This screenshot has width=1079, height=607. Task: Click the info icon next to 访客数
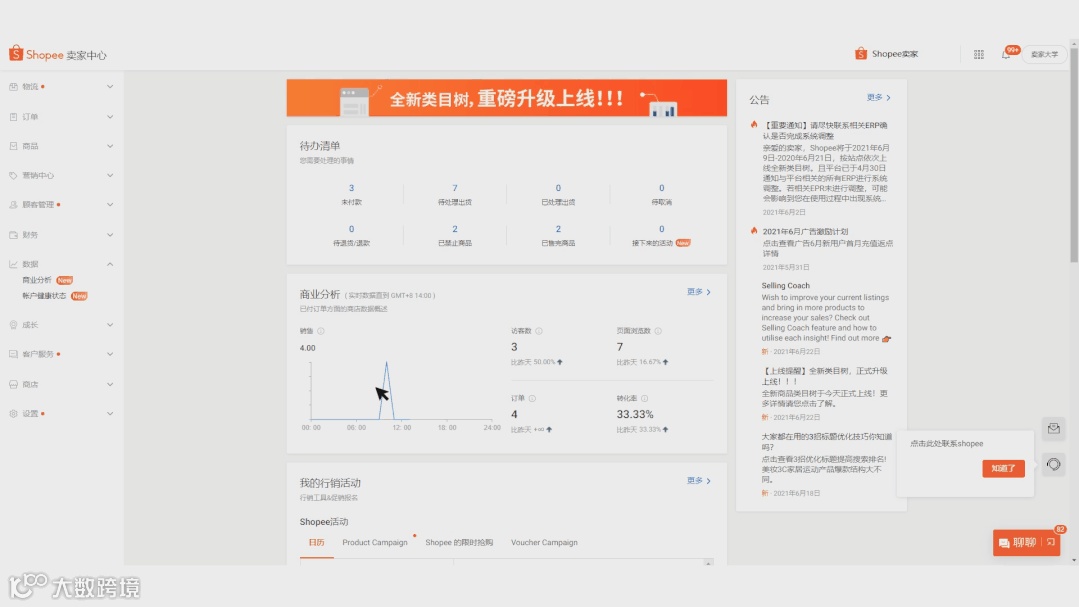point(539,331)
